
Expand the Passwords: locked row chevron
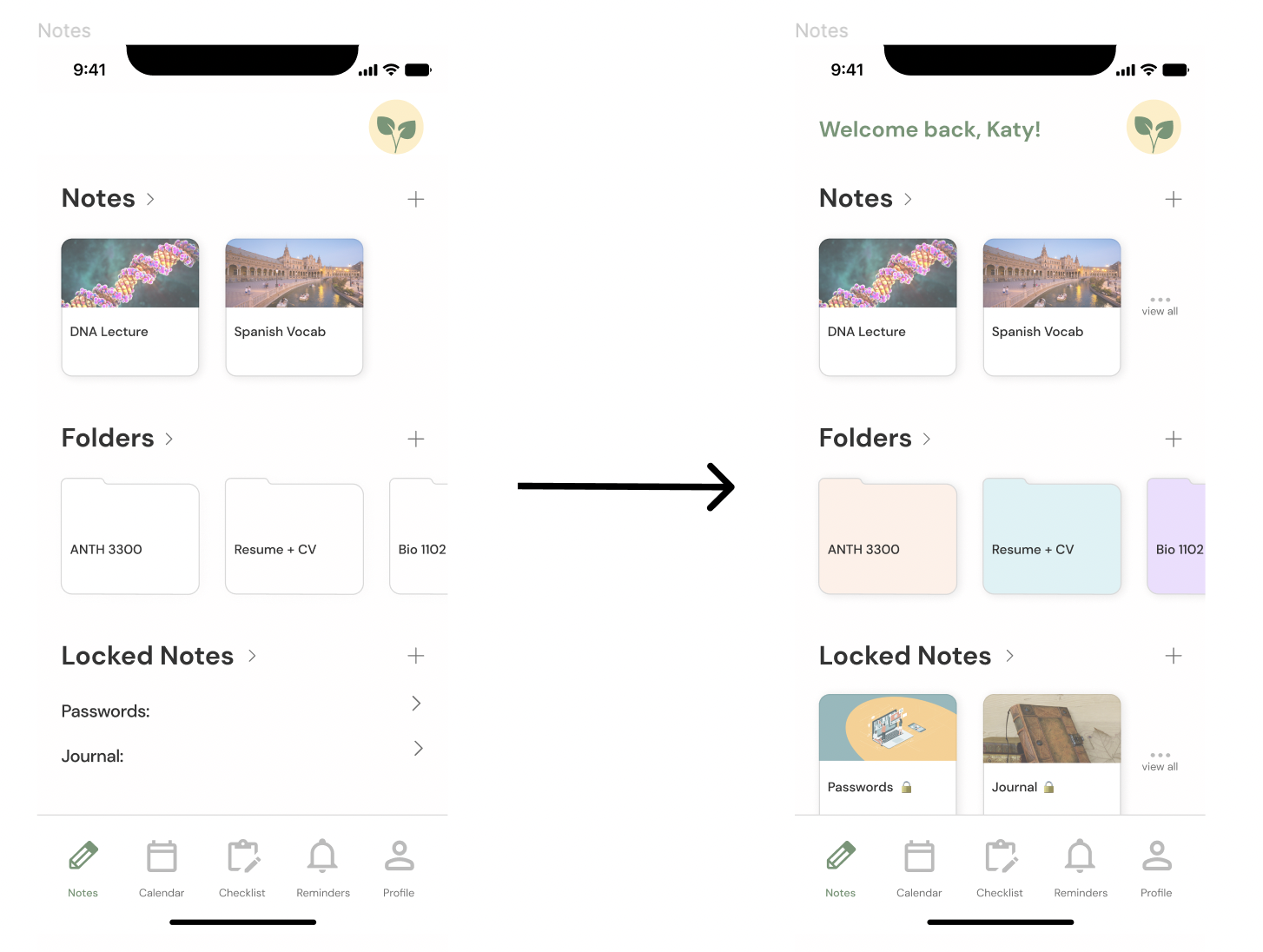(416, 704)
